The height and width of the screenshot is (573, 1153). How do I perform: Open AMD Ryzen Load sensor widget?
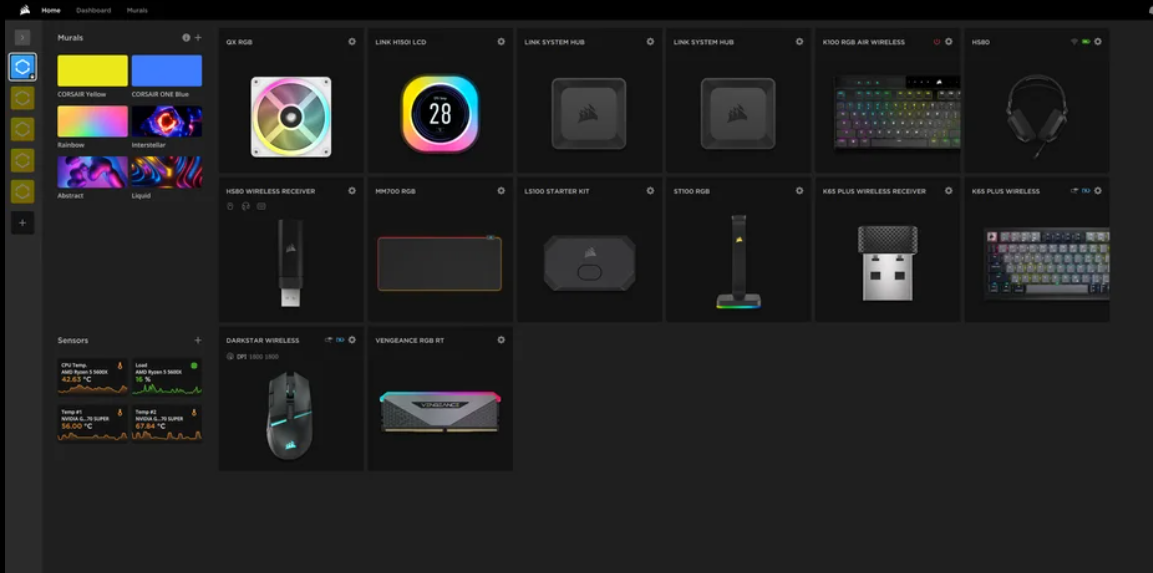point(167,377)
